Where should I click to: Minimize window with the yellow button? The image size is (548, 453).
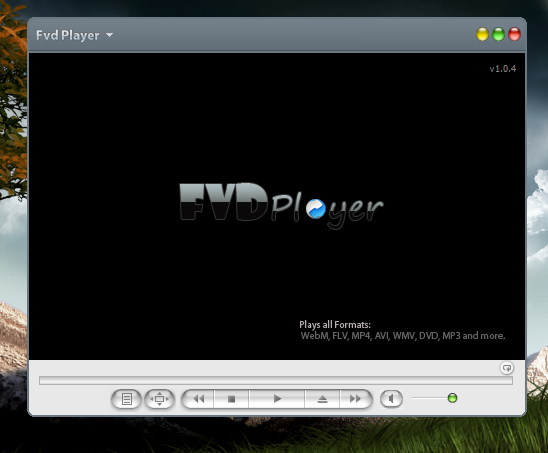click(482, 34)
